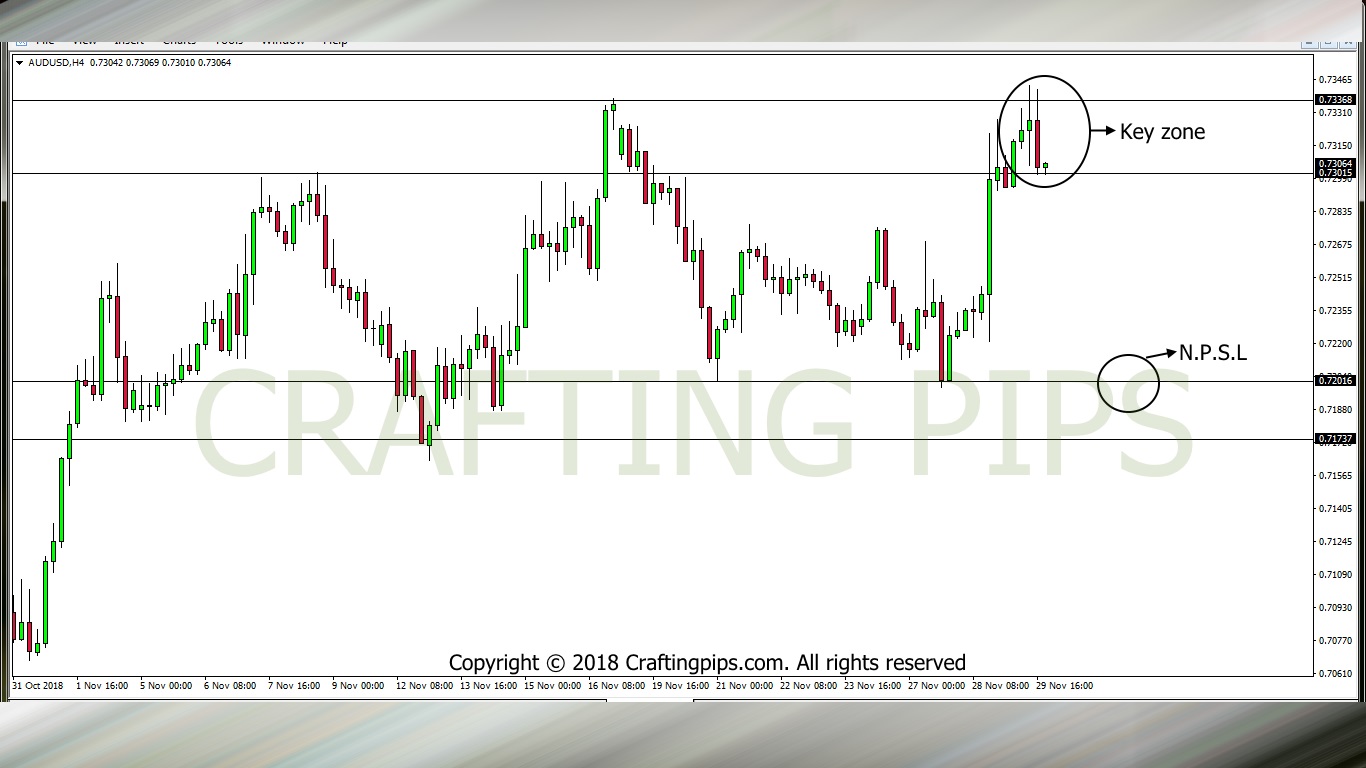Click the 27 Nov 00:00 time label

coord(937,686)
